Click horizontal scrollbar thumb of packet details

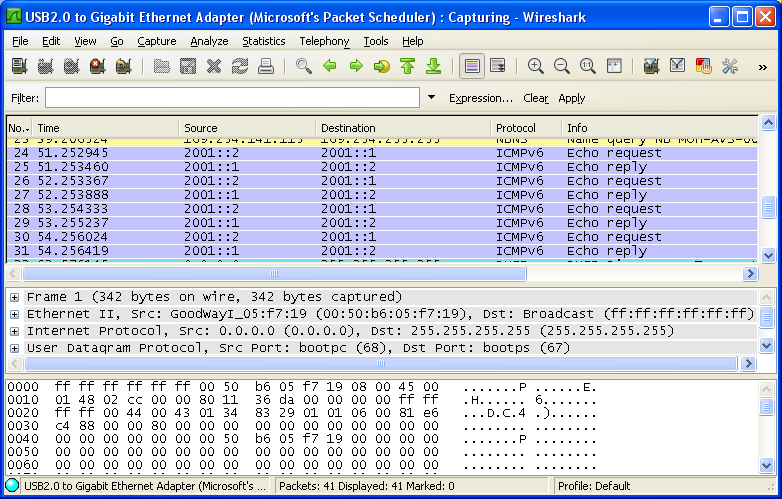[381, 363]
